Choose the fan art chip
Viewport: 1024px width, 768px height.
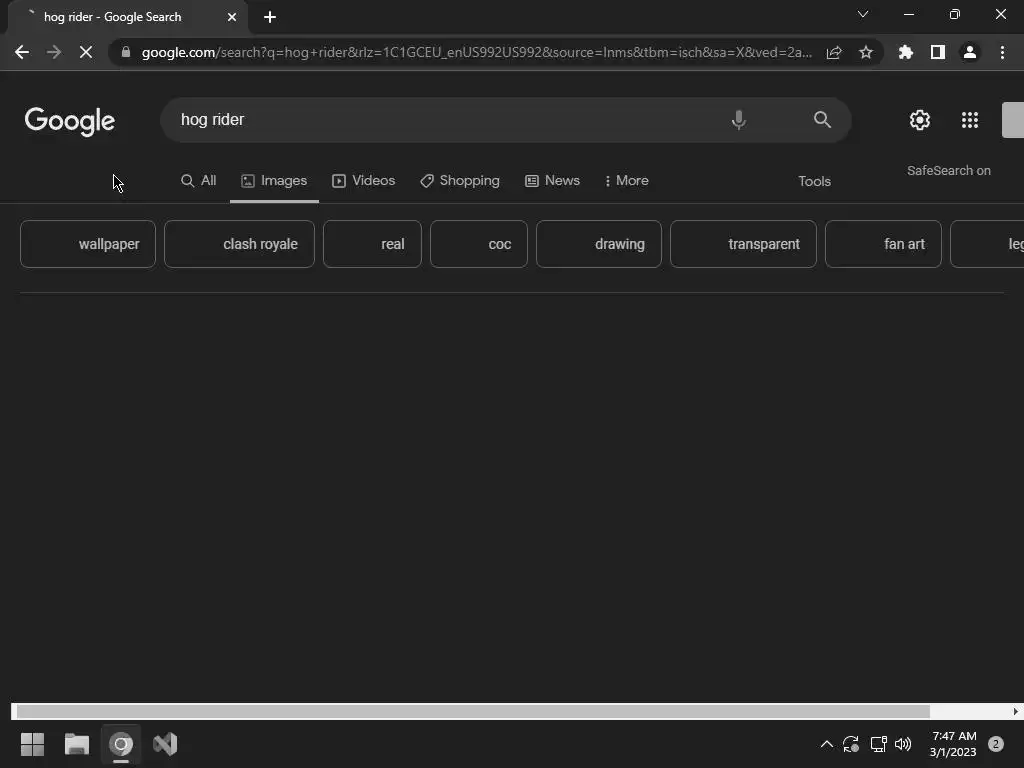(x=883, y=244)
